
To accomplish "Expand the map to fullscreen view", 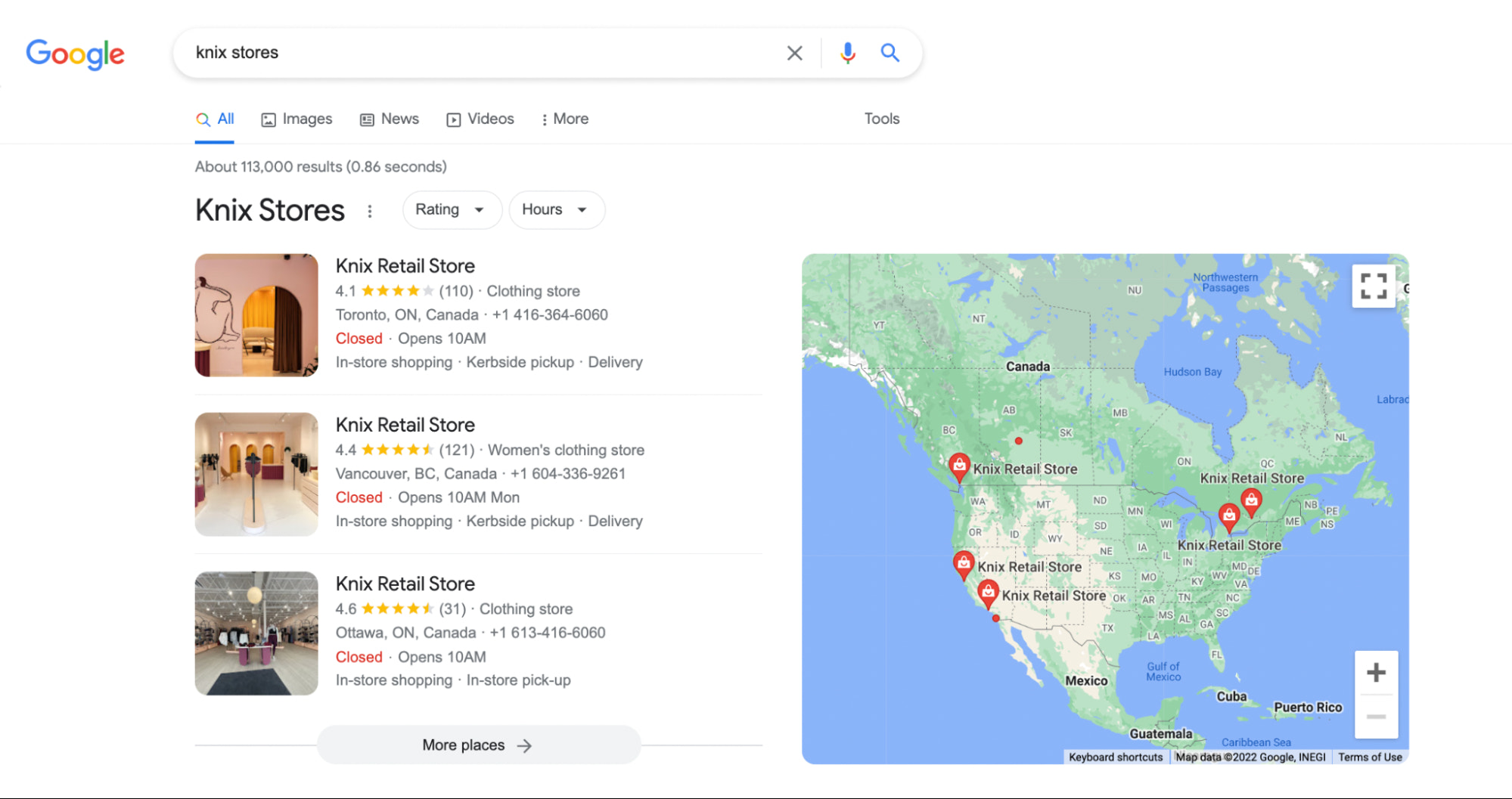I will pyautogui.click(x=1374, y=287).
